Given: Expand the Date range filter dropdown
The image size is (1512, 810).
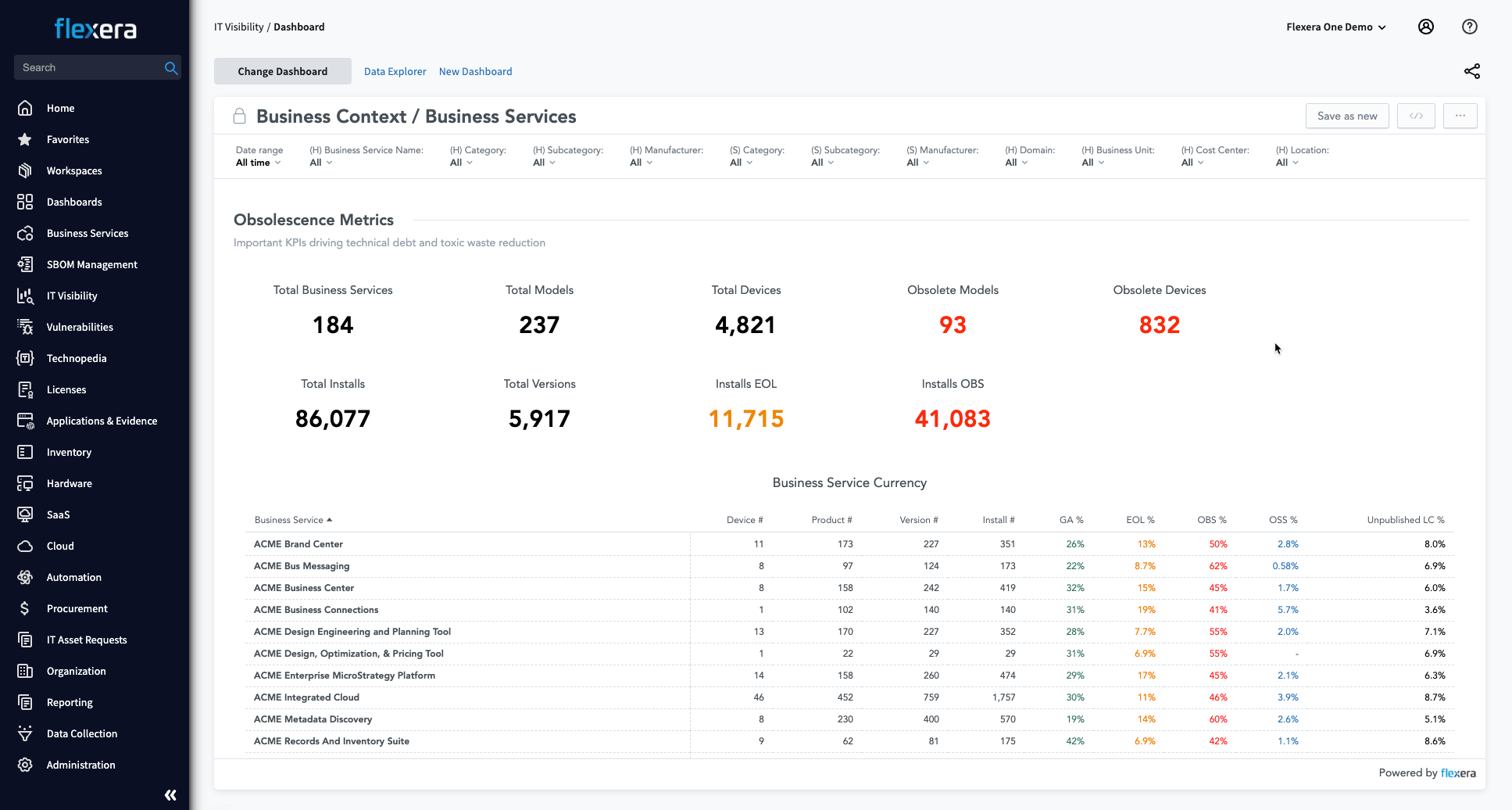Looking at the screenshot, I should tap(258, 163).
